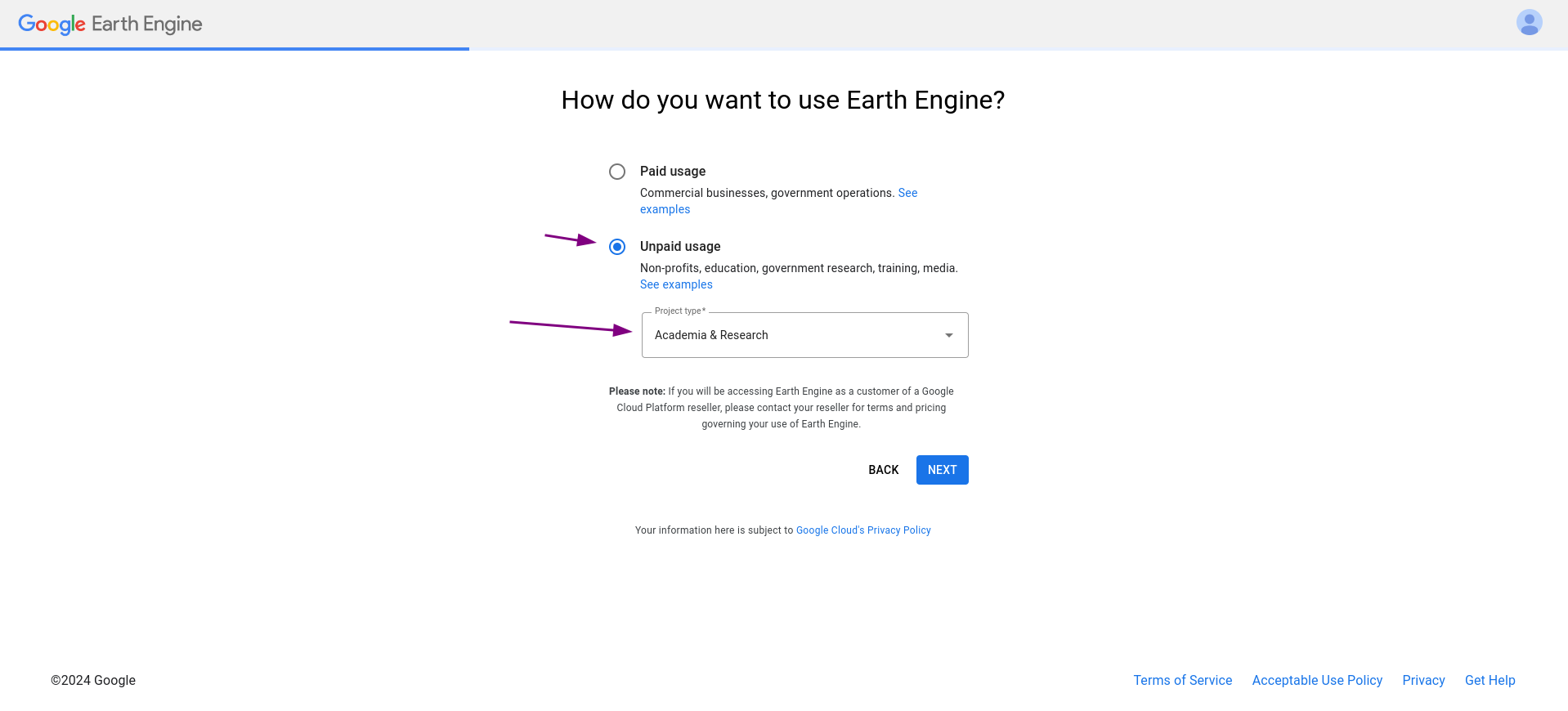Select the Paid usage radio button
Screen dimensions: 1568x711
click(x=617, y=172)
